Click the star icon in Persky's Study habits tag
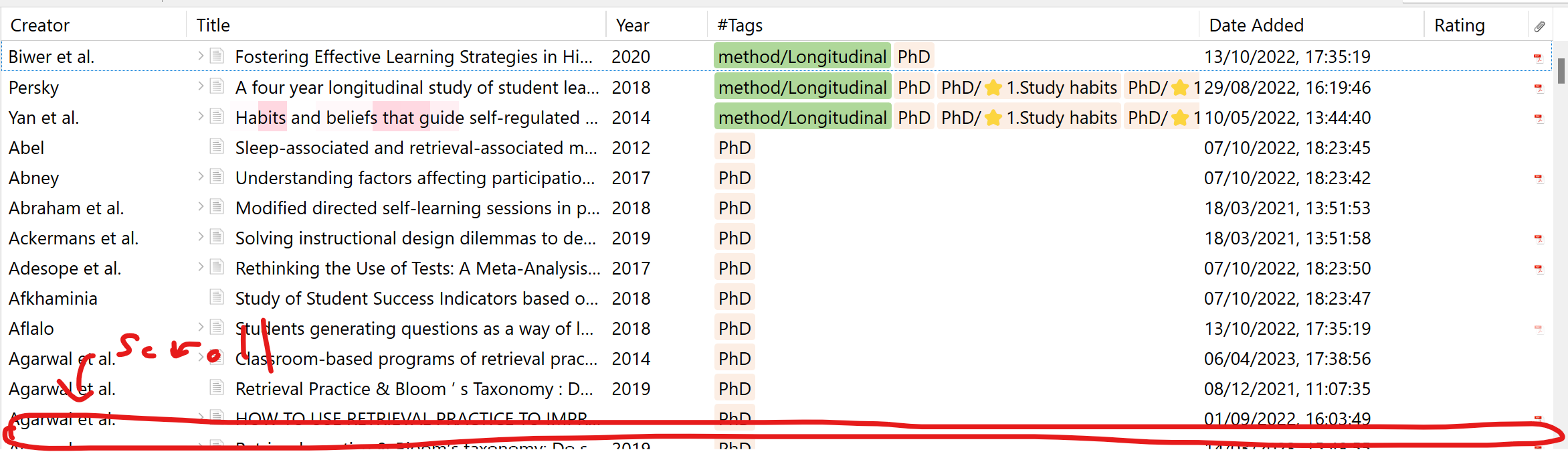Viewport: 1568px width, 454px height. (x=995, y=87)
